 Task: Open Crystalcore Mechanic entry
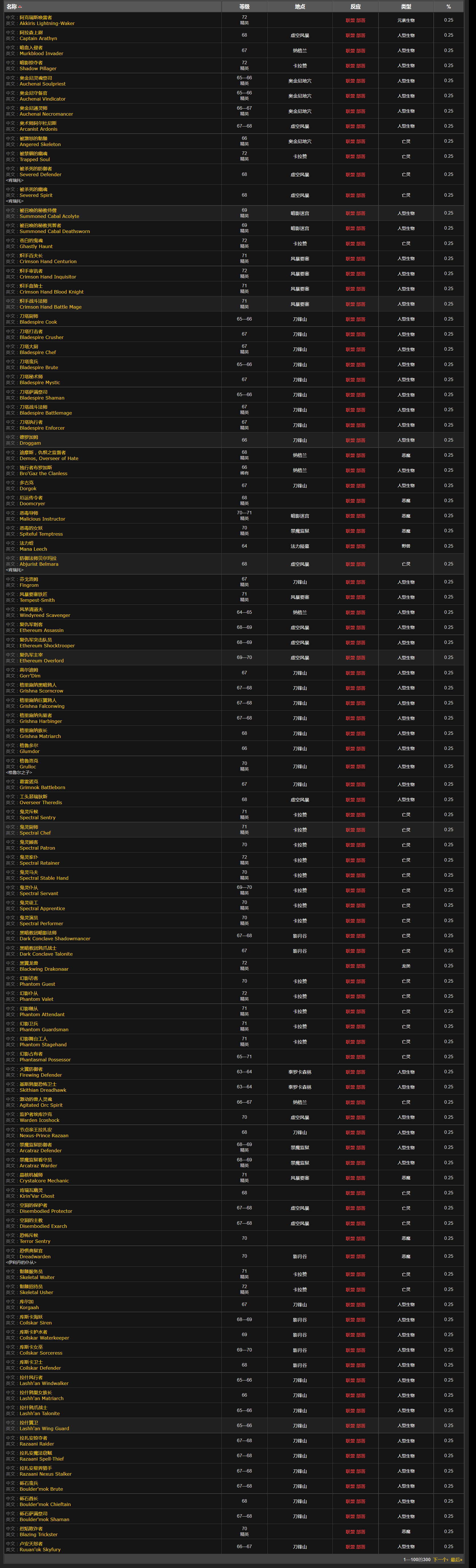coord(44,1181)
